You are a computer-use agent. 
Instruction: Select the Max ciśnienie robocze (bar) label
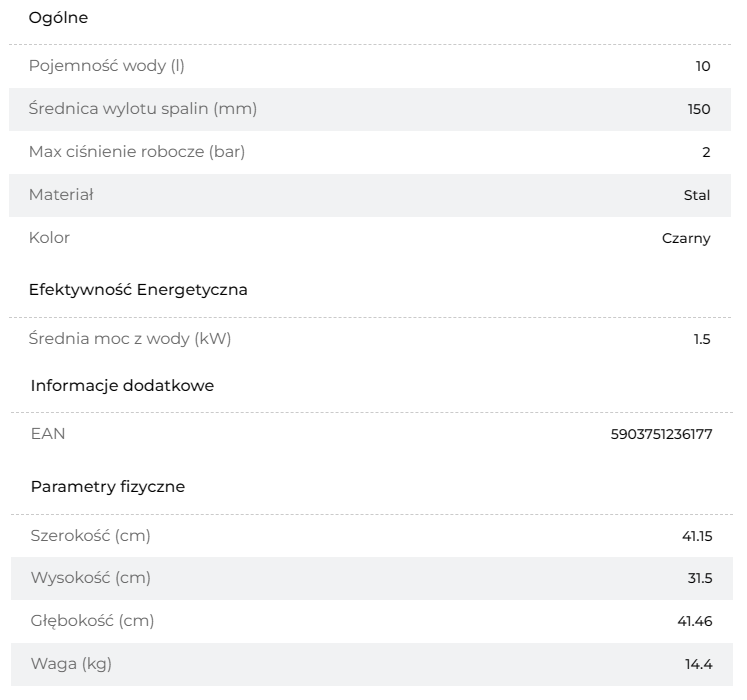(137, 152)
